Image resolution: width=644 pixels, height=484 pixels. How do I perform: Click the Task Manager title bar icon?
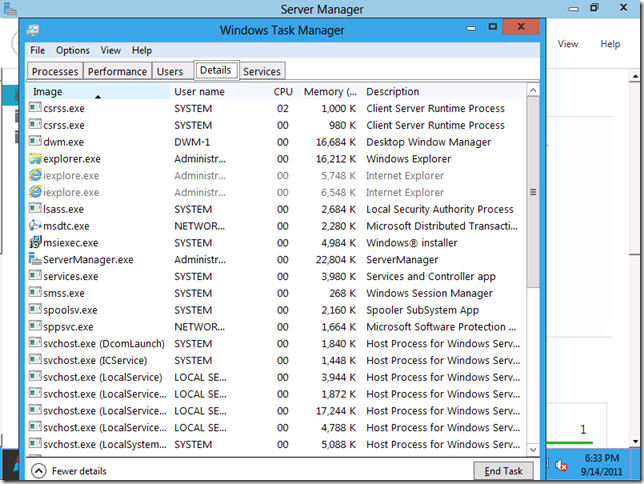pos(33,30)
